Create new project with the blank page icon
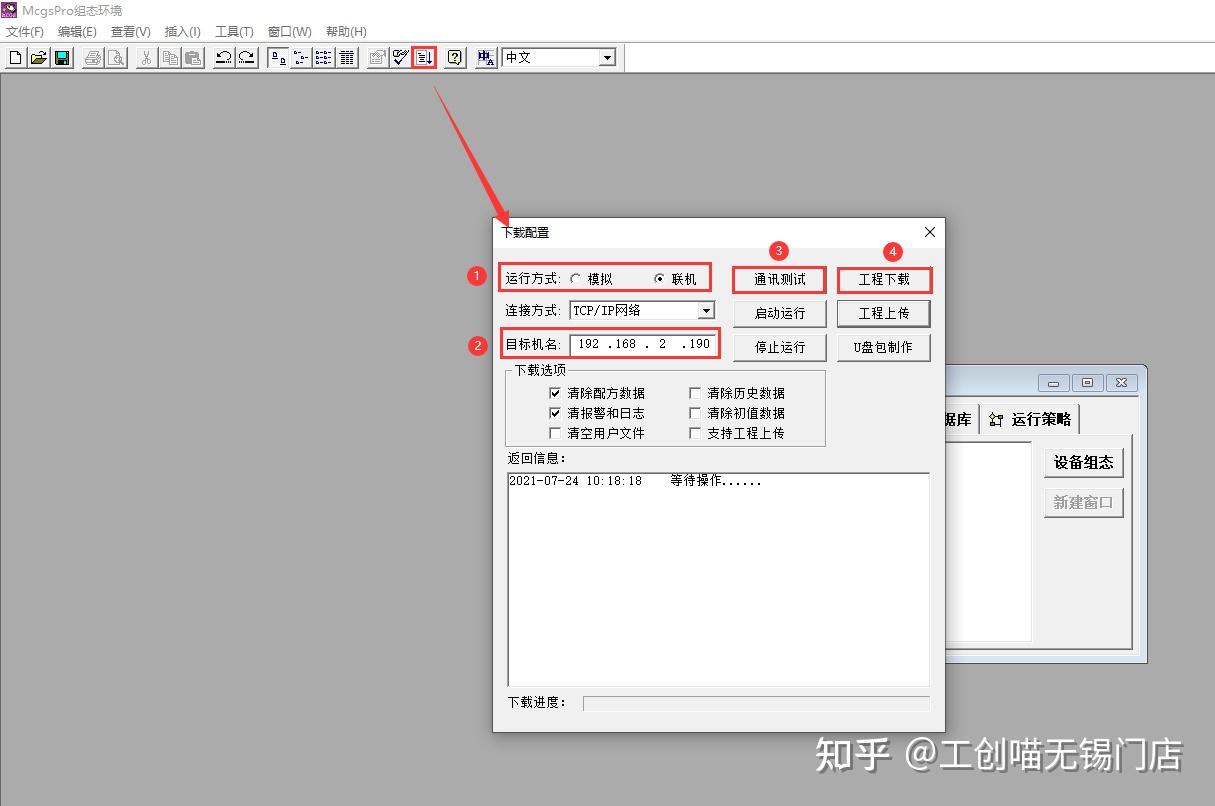Viewport: 1215px width, 806px height. tap(14, 57)
